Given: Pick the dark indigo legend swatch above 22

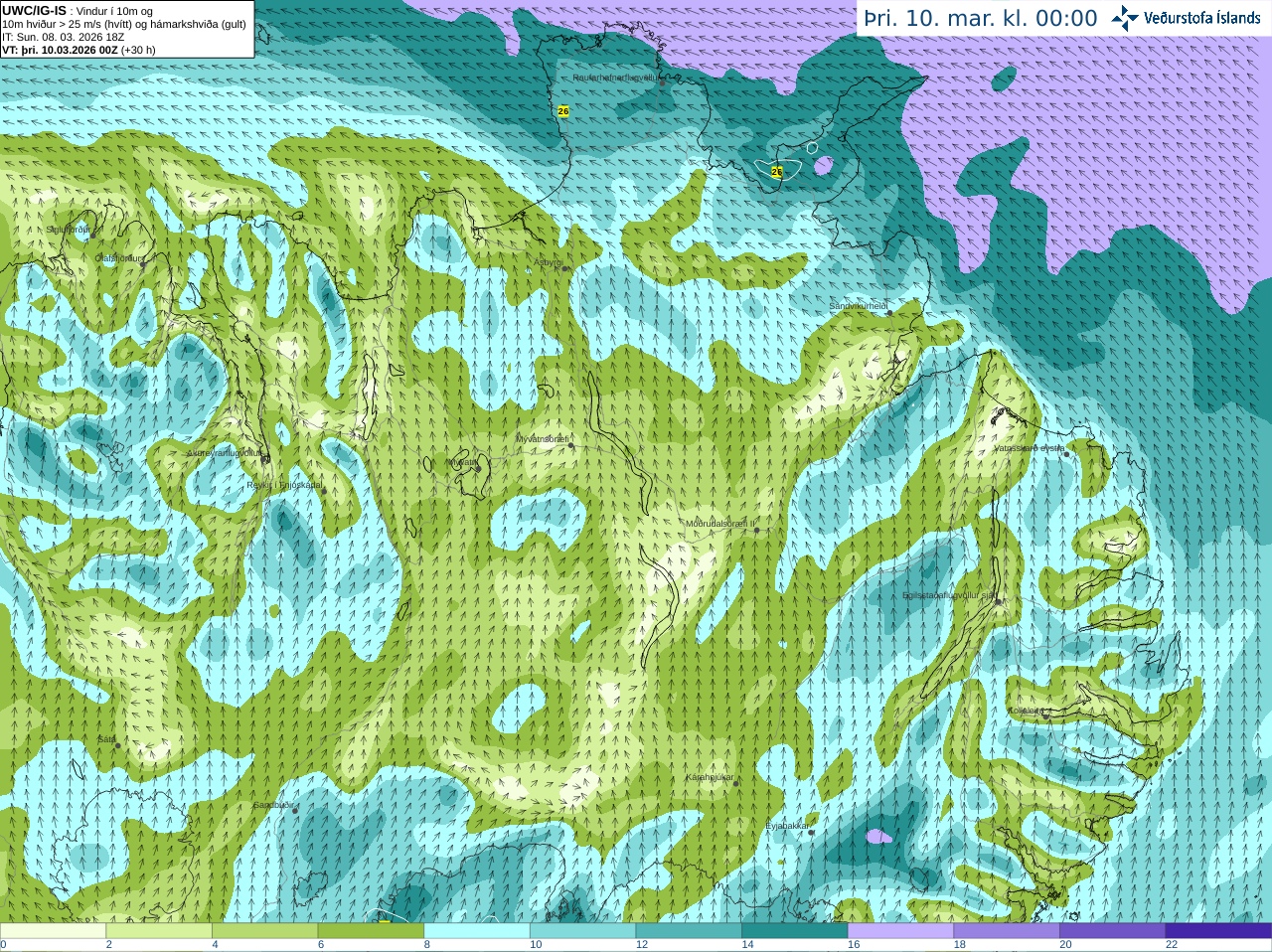Looking at the screenshot, I should coord(1218,931).
